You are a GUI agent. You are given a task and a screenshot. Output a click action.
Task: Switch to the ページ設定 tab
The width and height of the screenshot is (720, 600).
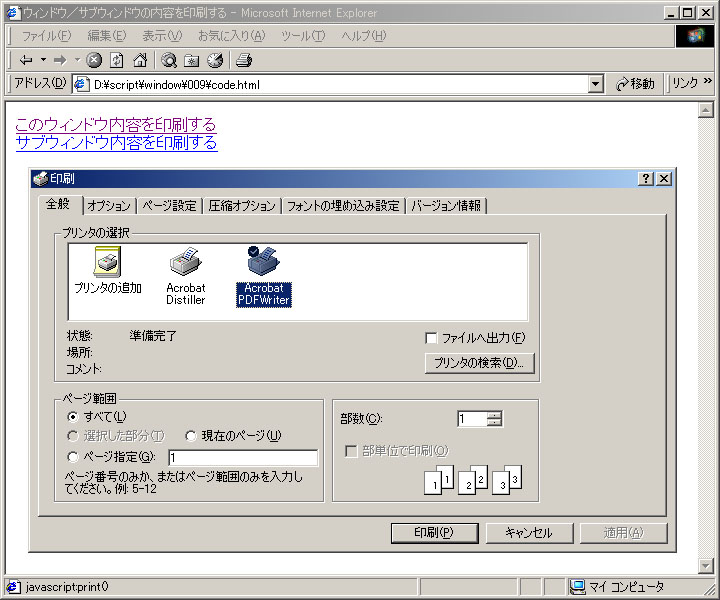click(x=169, y=206)
